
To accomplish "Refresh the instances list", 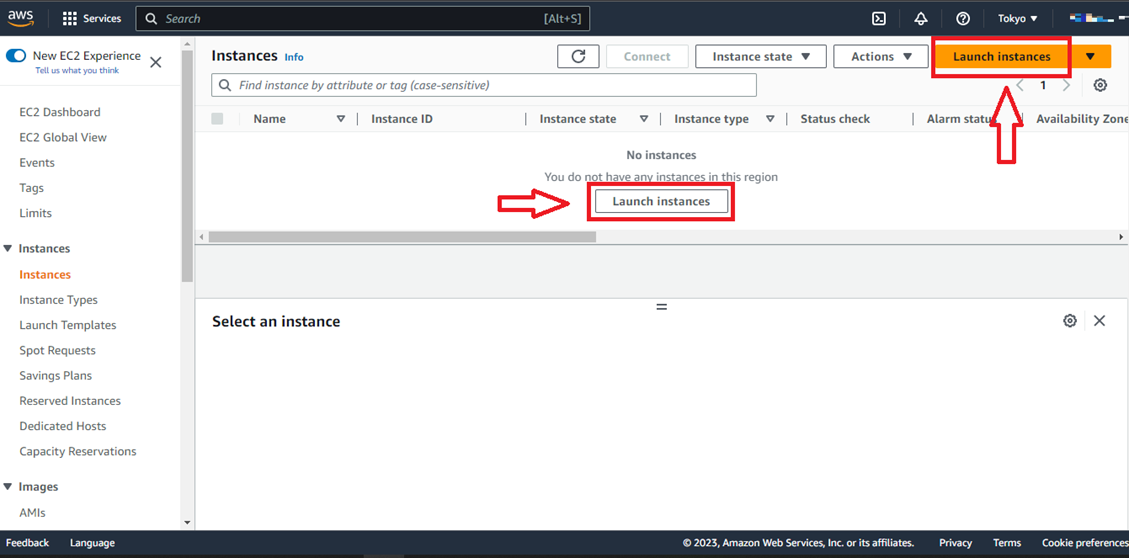I will click(x=578, y=56).
